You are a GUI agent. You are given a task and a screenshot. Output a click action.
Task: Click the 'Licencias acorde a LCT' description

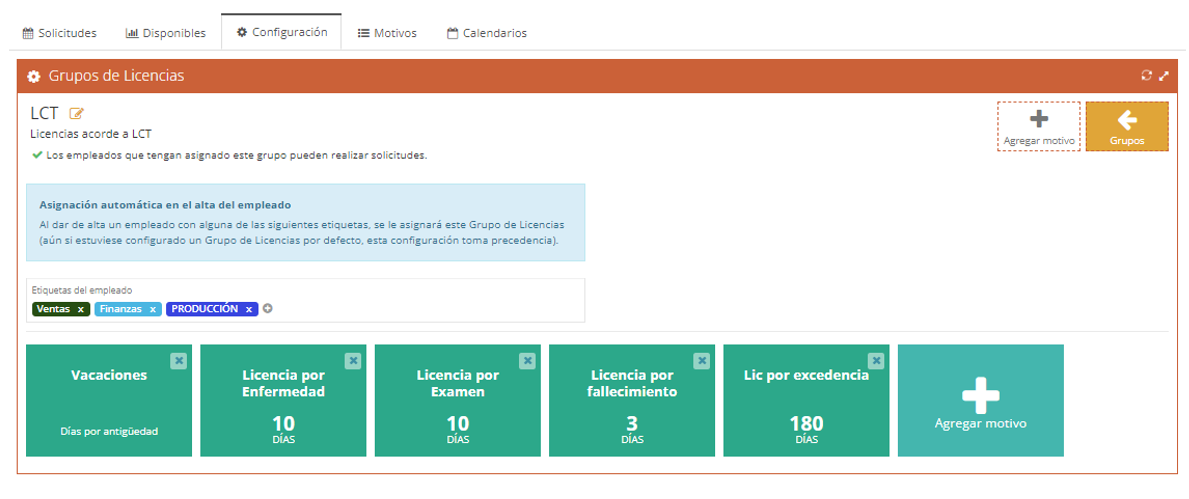click(x=92, y=134)
